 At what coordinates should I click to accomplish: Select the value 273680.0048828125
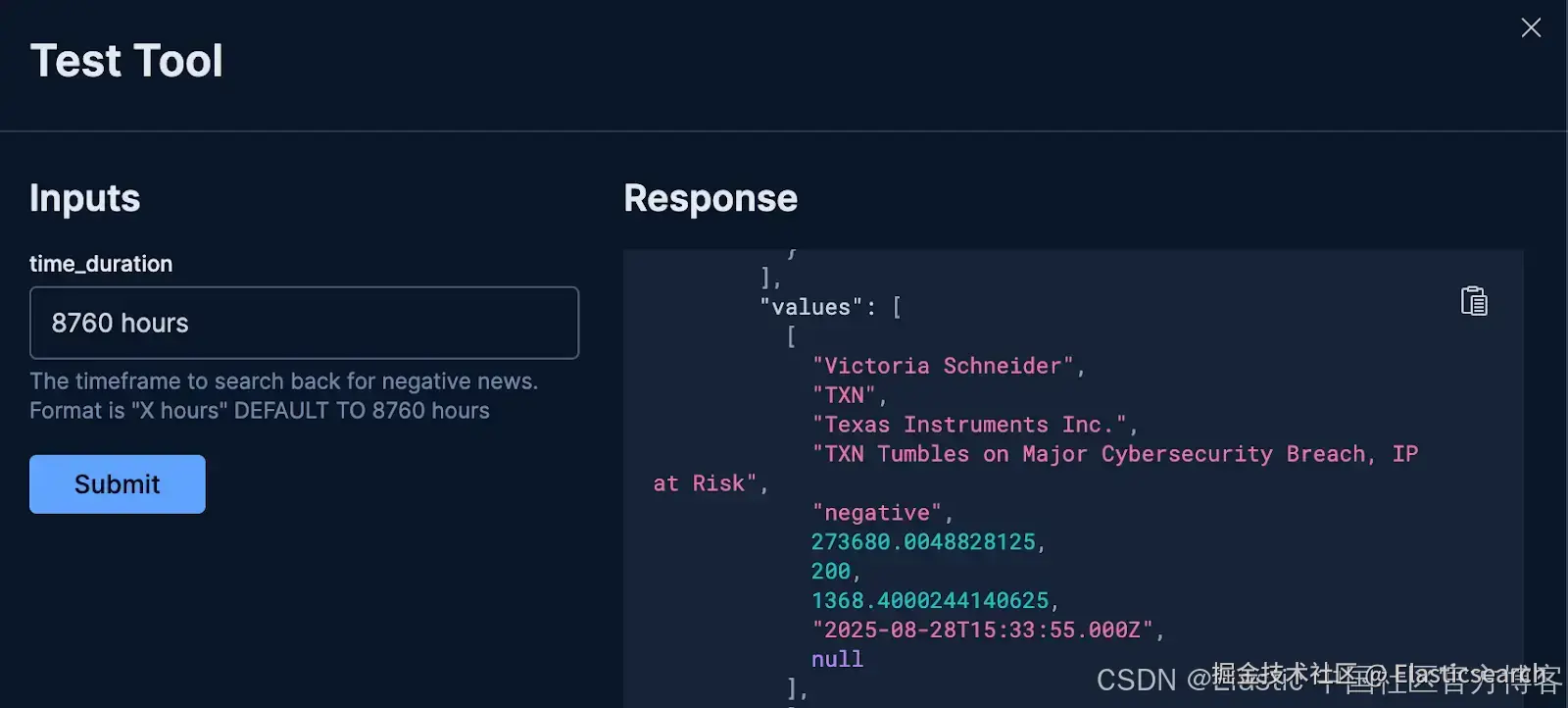coord(923,542)
